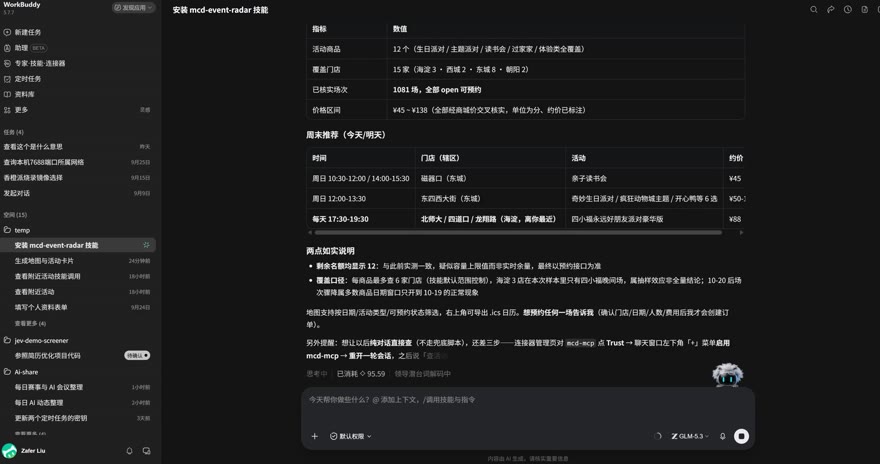Click the BETA badge beside 助理
The width and height of the screenshot is (880, 464).
[39, 48]
